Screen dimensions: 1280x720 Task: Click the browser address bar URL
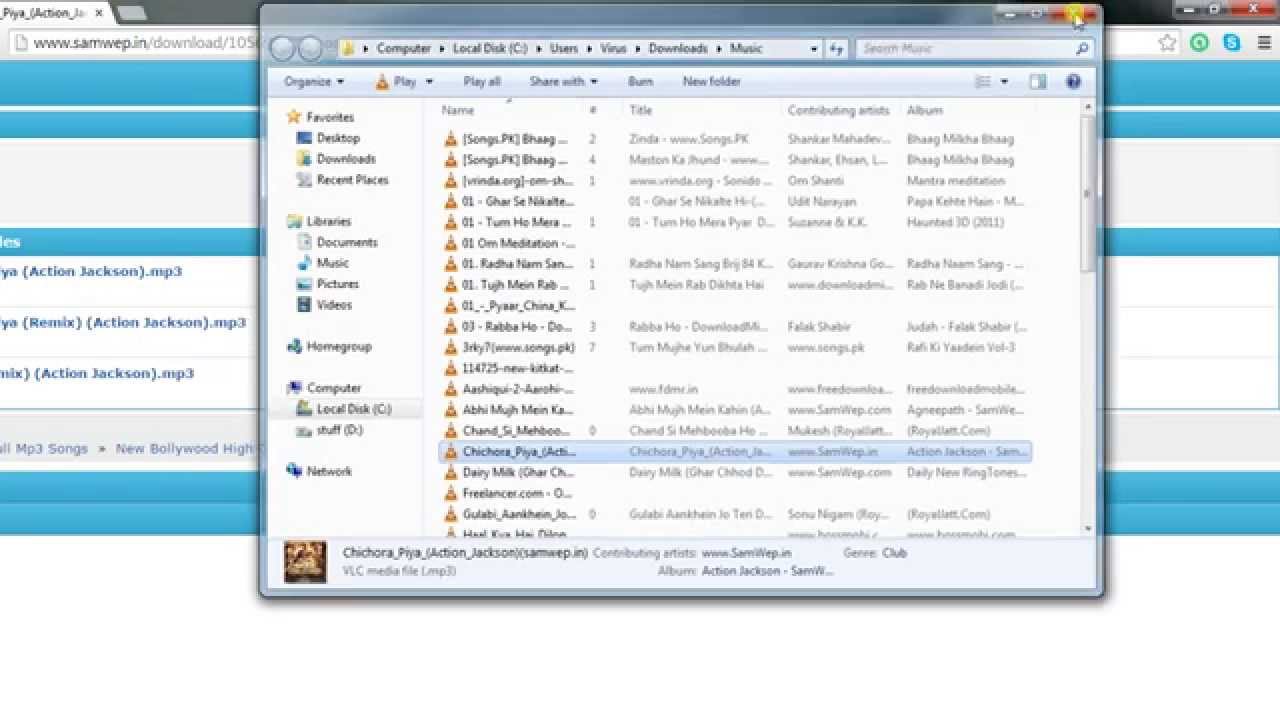tap(146, 43)
